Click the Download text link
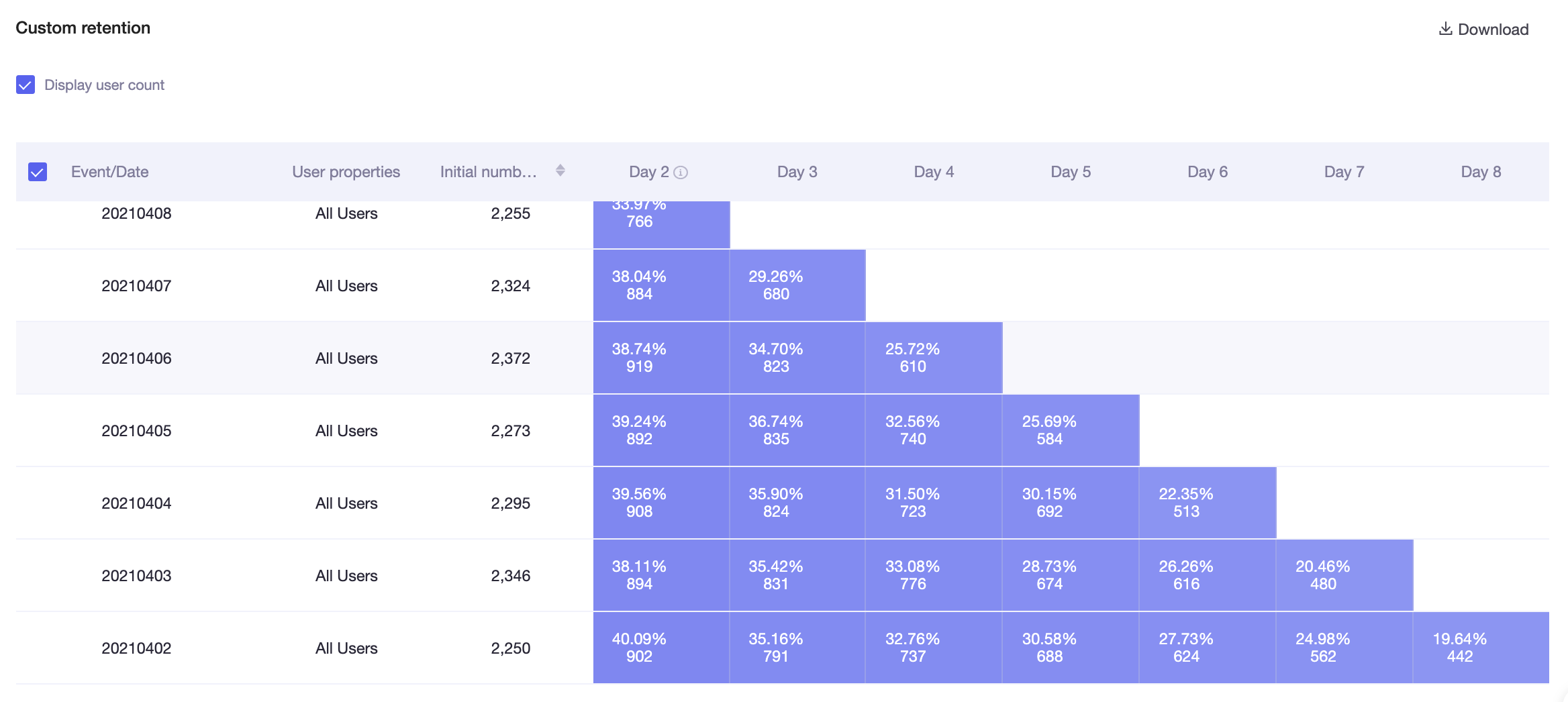Screen dimensions: 1568x702 [x=1493, y=30]
